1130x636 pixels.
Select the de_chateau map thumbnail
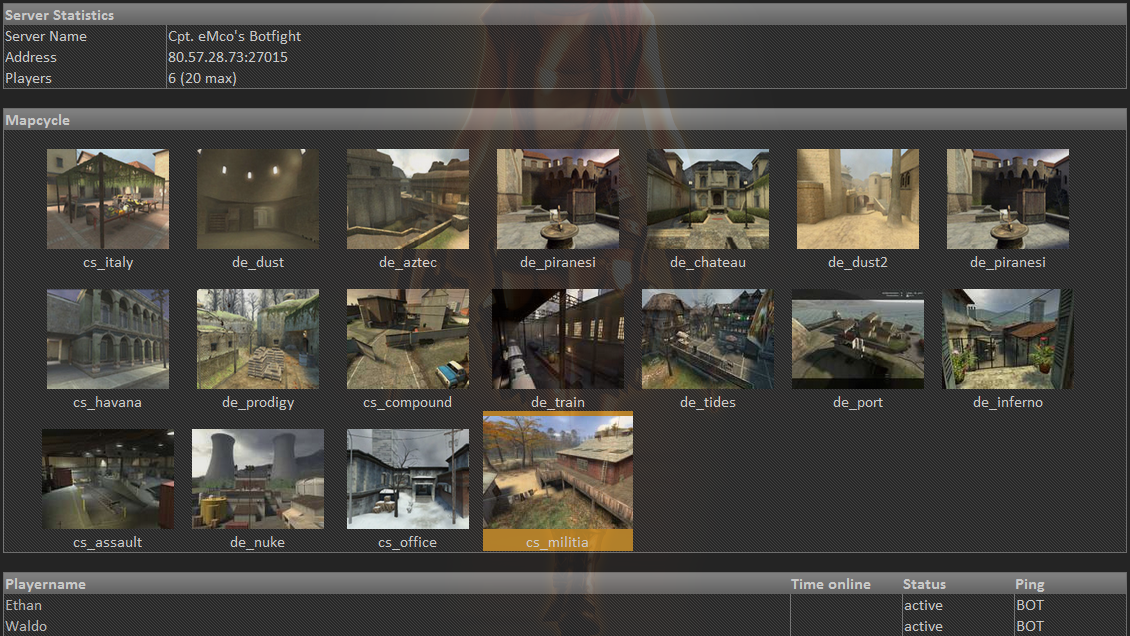tap(708, 199)
